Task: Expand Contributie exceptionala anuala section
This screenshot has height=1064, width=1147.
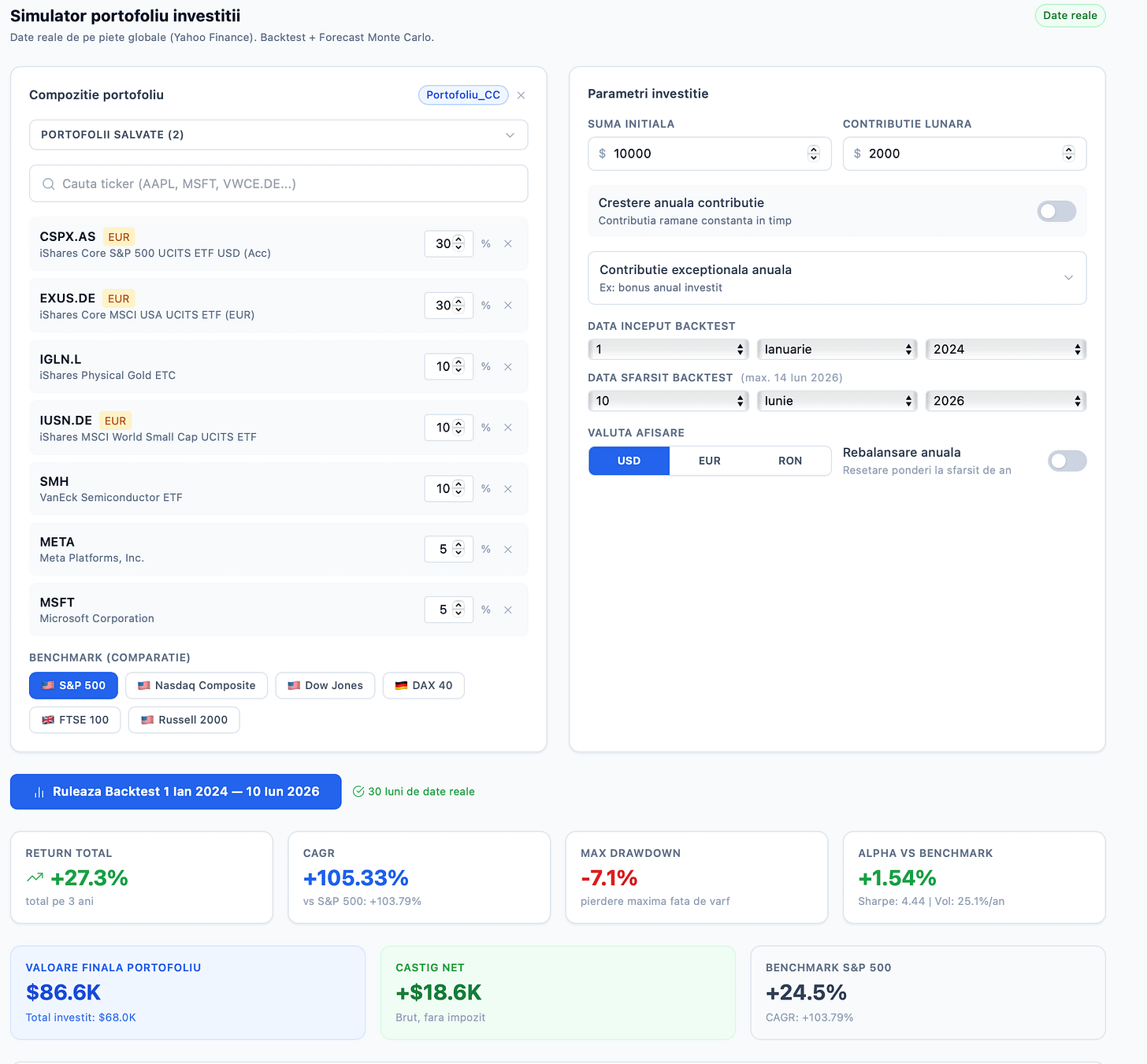Action: (x=837, y=278)
